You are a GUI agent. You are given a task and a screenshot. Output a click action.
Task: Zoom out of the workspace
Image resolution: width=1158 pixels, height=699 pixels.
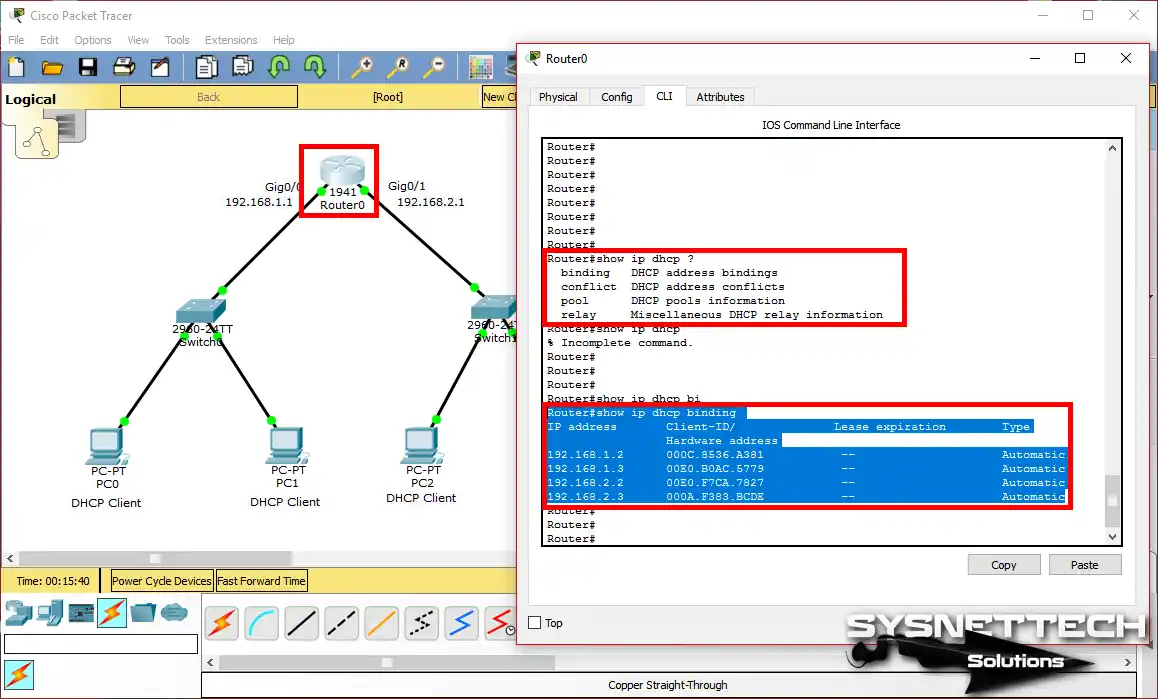[x=434, y=67]
